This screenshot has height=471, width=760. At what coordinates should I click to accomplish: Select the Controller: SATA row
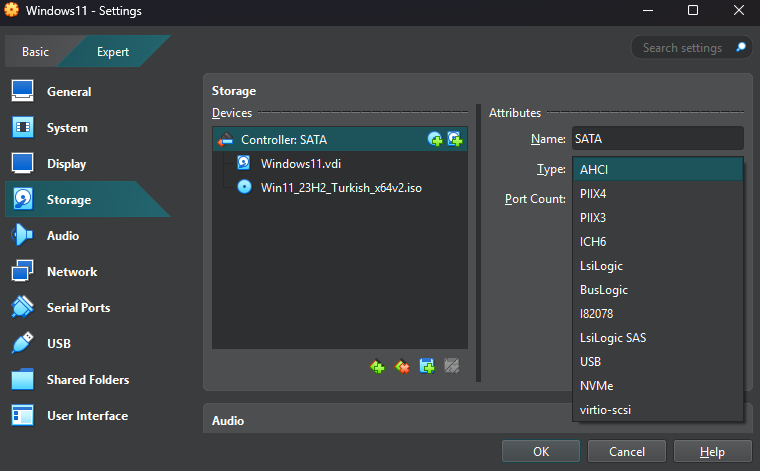(340, 140)
